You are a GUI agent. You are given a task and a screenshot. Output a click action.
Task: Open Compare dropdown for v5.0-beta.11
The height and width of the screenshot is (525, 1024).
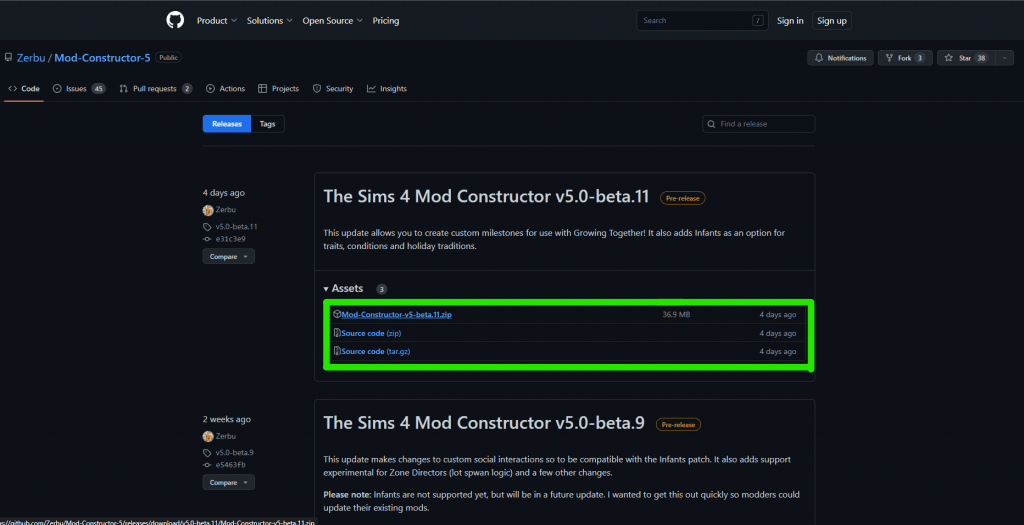(x=229, y=257)
